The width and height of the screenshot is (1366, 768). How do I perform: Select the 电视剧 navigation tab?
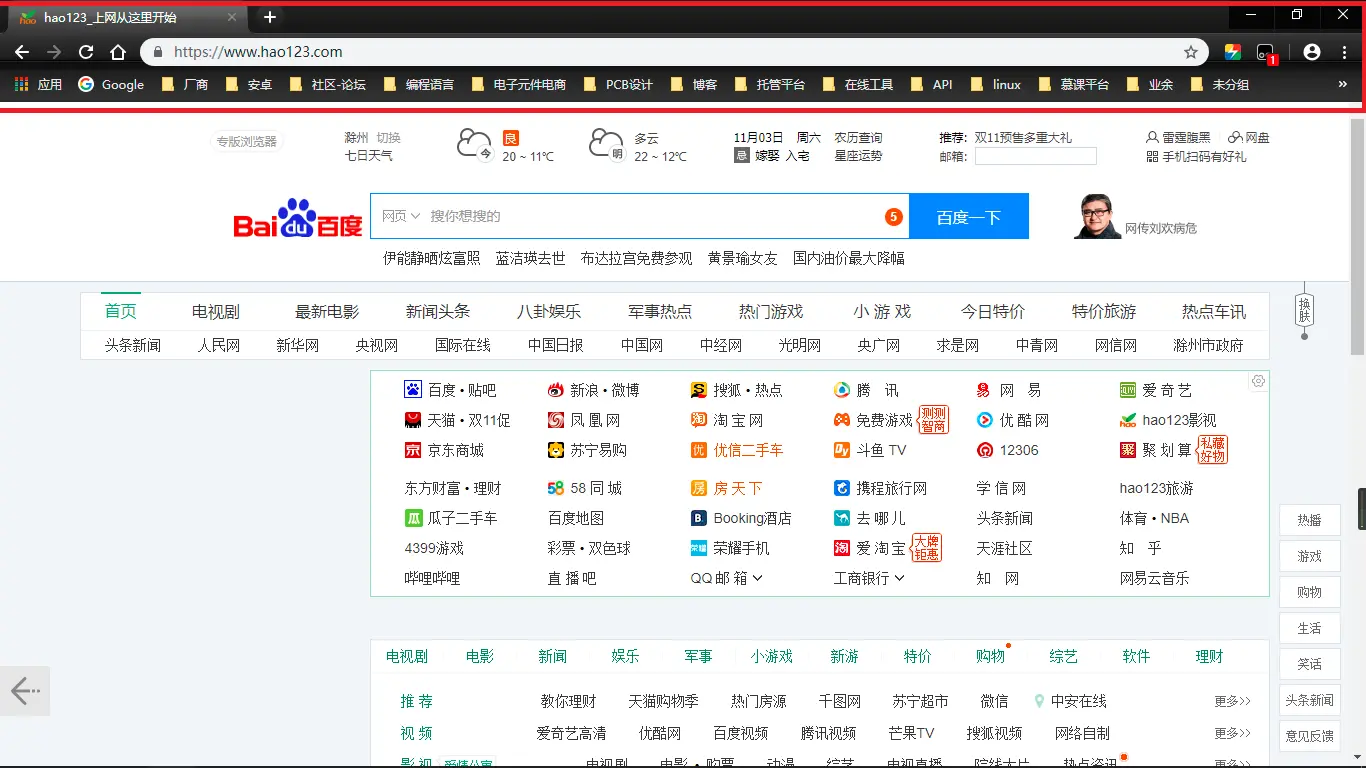215,311
